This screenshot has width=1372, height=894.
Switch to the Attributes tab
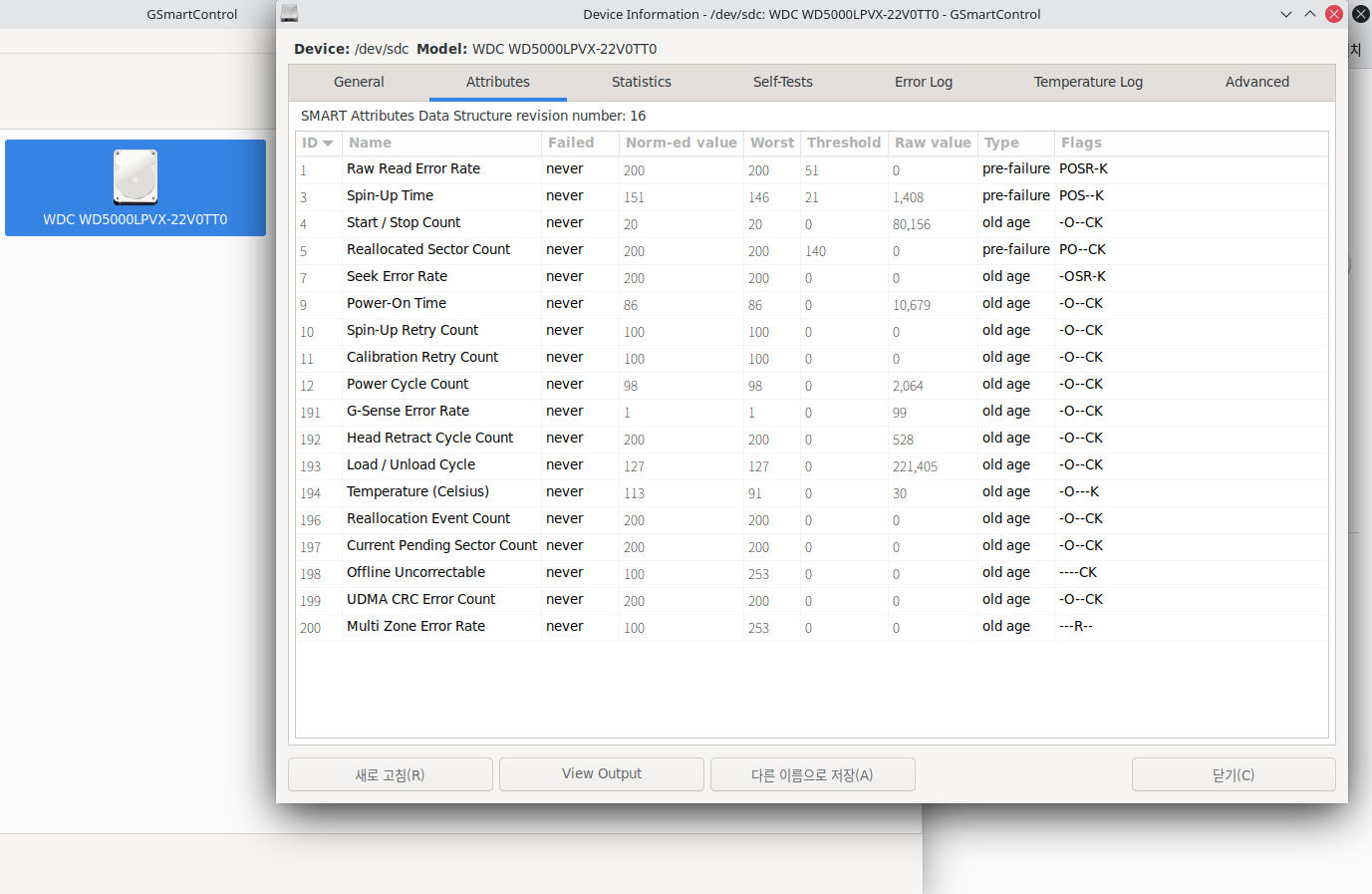[x=498, y=82]
